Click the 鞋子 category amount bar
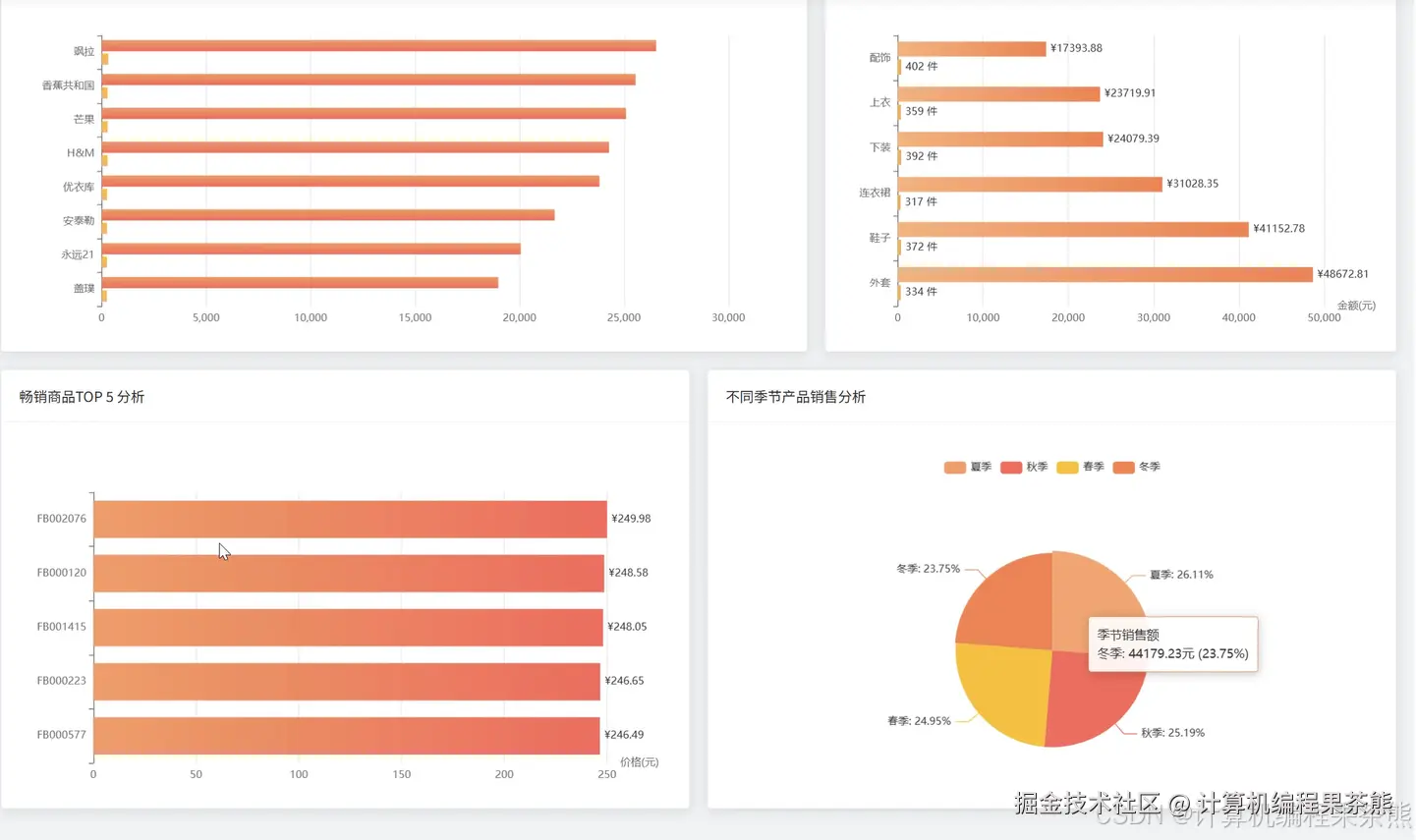Image resolution: width=1416 pixels, height=840 pixels. 1073,229
